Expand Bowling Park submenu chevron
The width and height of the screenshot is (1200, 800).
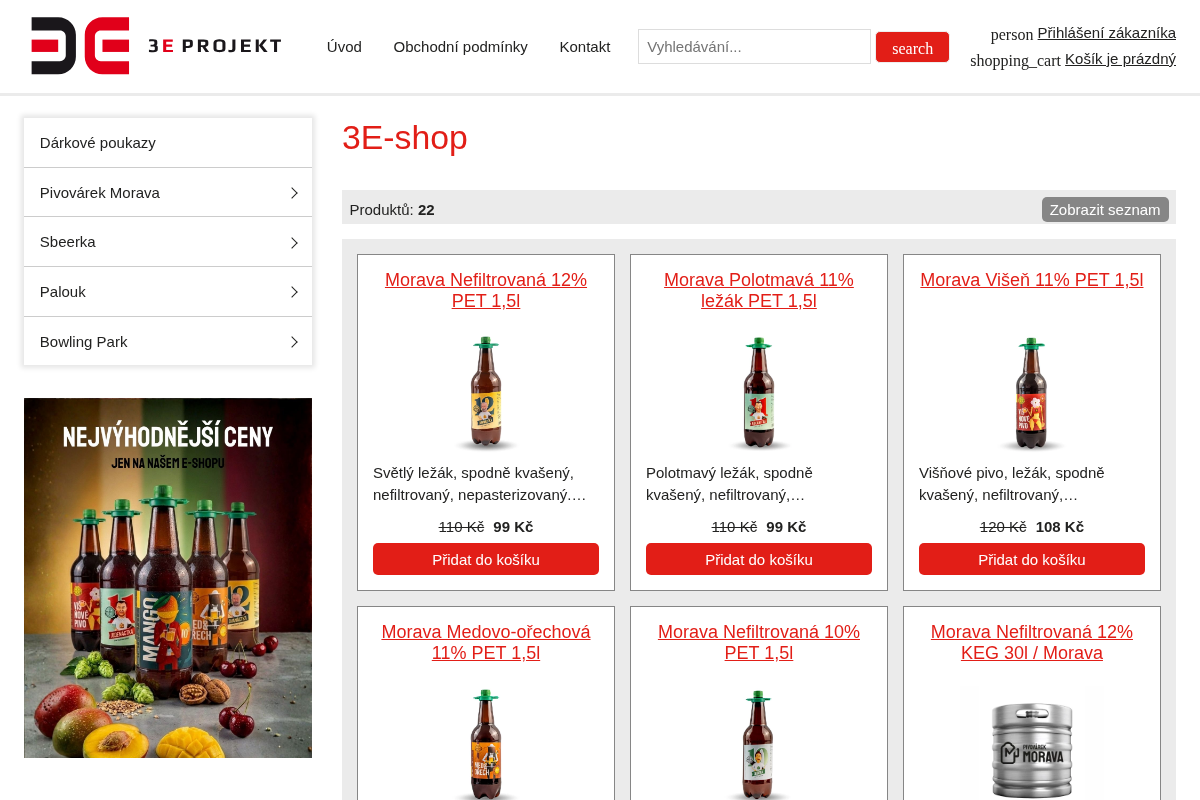click(294, 342)
